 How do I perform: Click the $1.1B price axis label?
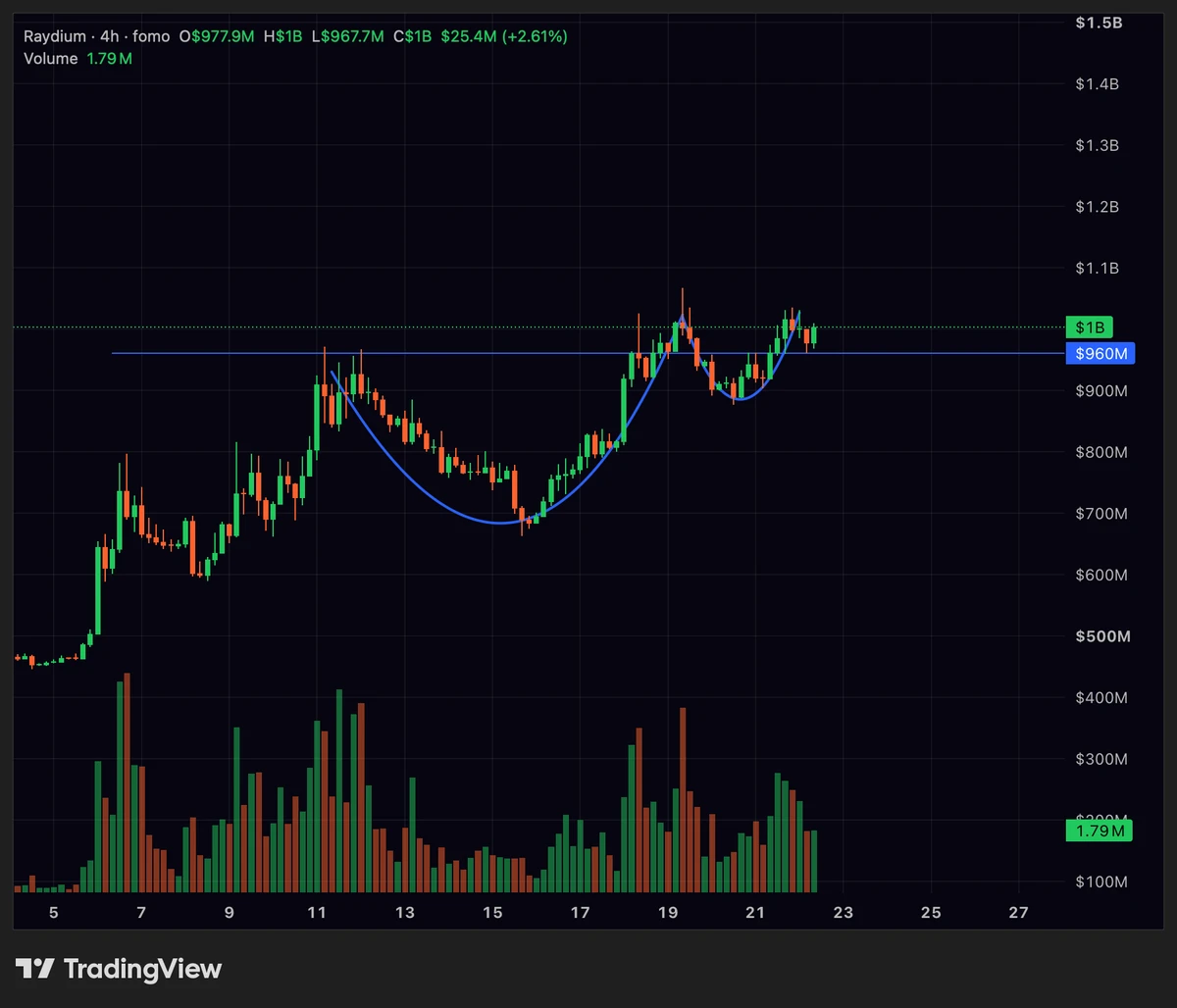(1098, 269)
